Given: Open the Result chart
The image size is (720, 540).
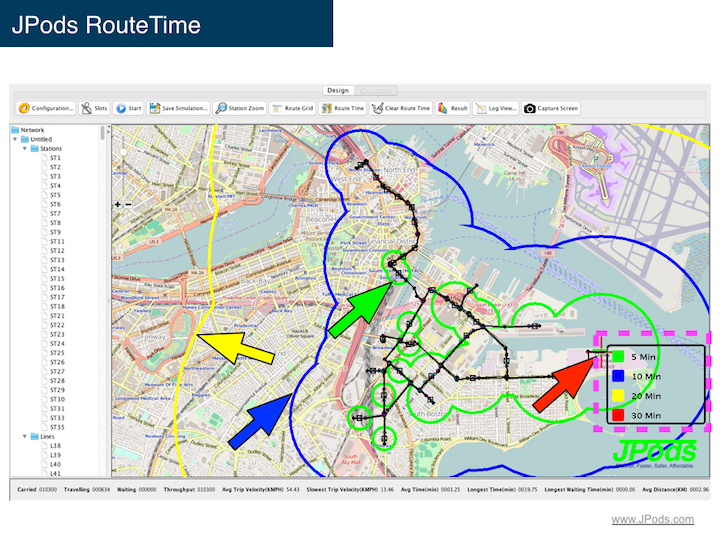Looking at the screenshot, I should (x=453, y=108).
